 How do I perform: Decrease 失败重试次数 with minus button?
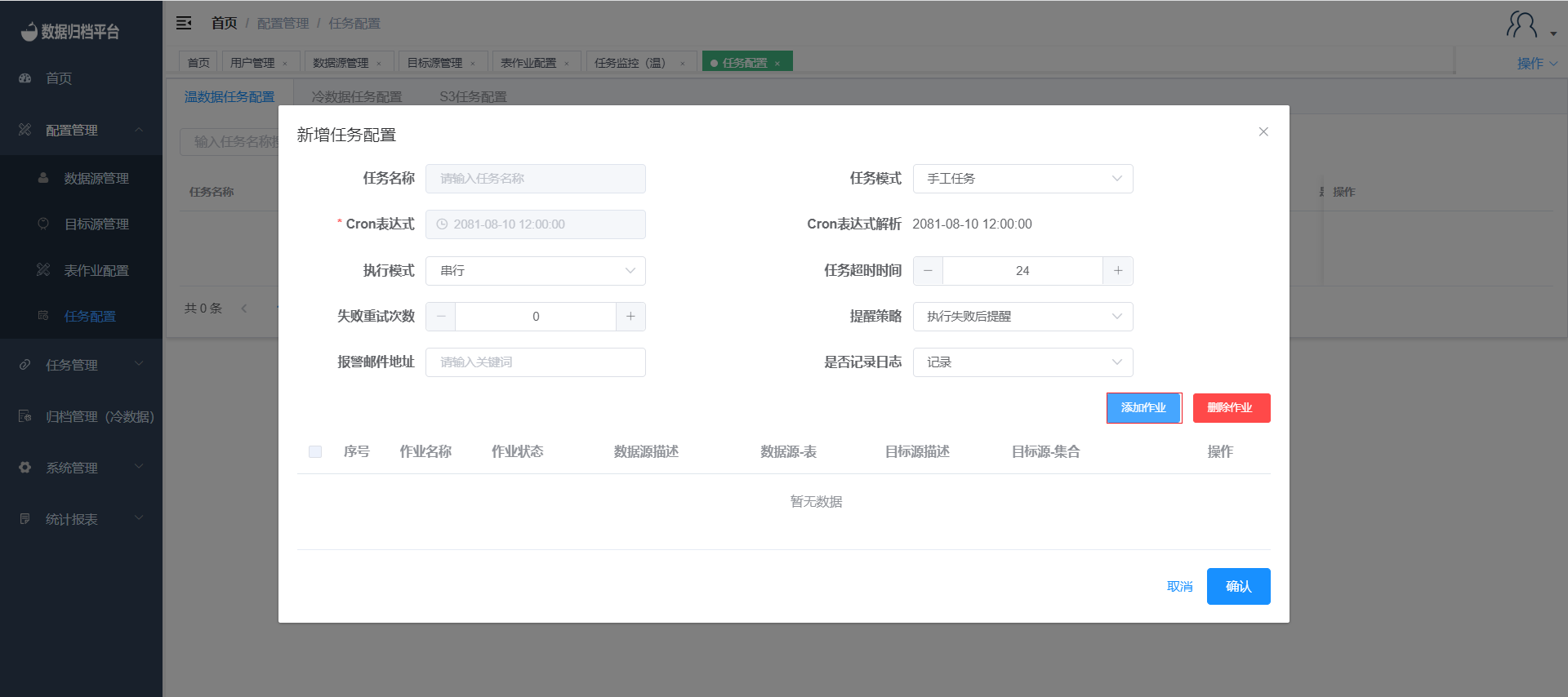[441, 317]
